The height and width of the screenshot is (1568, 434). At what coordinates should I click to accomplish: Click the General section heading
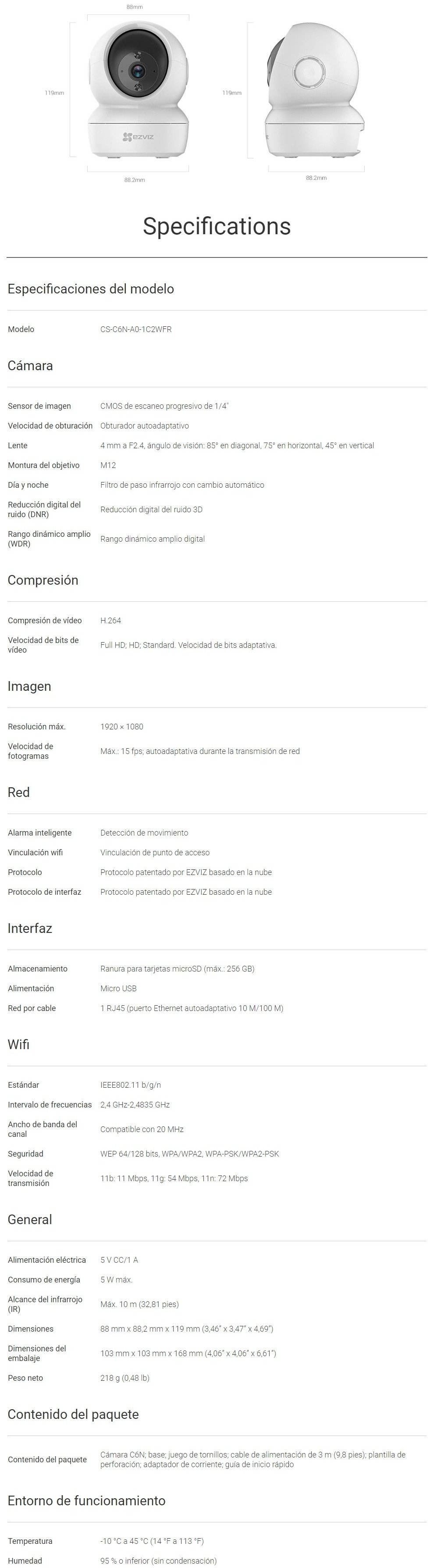pyautogui.click(x=30, y=1219)
